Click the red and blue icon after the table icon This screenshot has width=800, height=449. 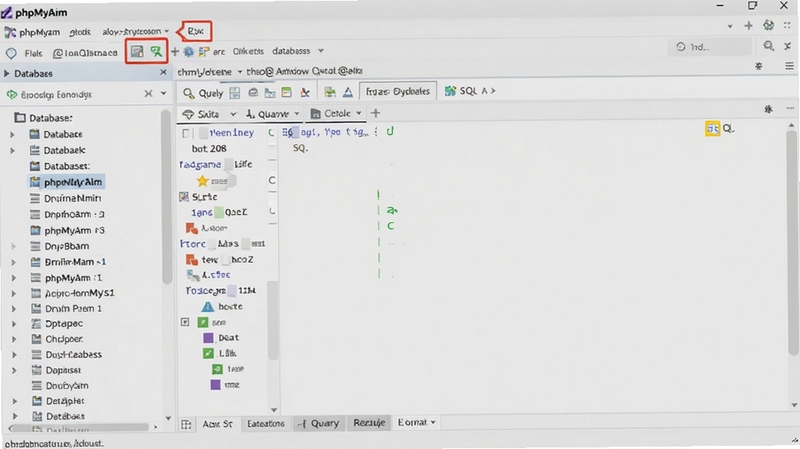point(305,92)
